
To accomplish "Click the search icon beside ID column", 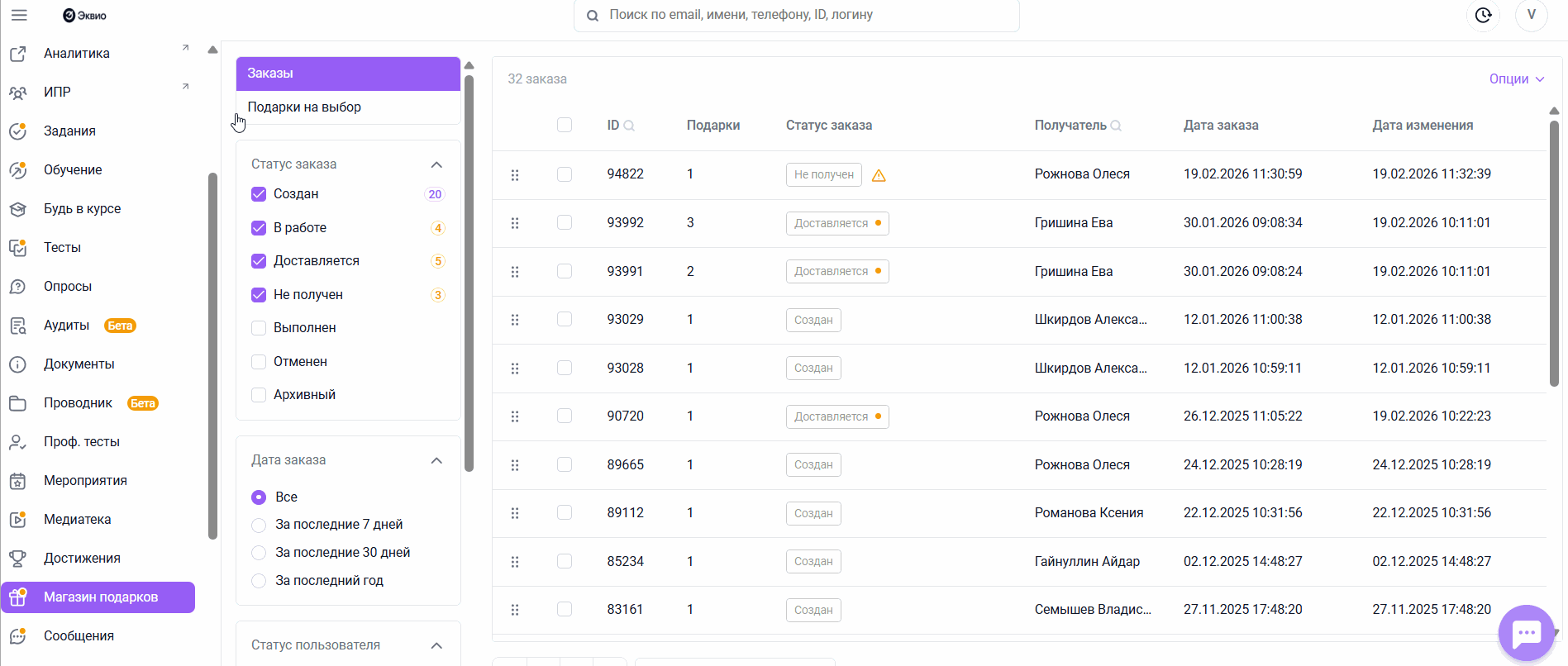I will click(x=629, y=126).
